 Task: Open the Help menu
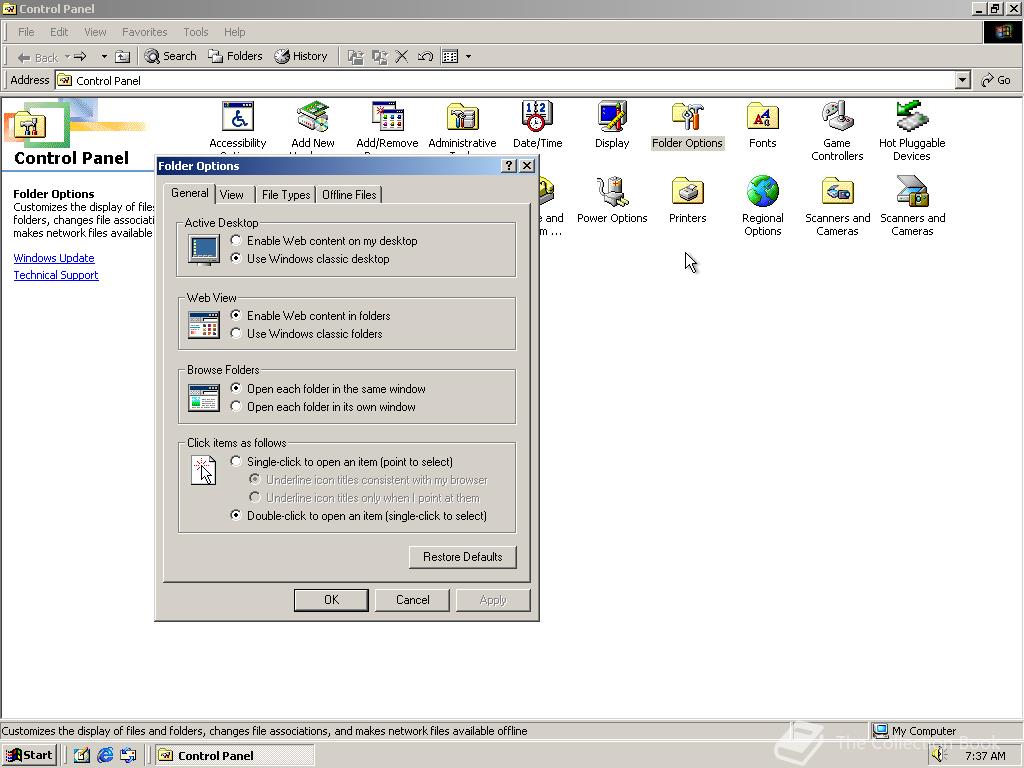click(234, 32)
